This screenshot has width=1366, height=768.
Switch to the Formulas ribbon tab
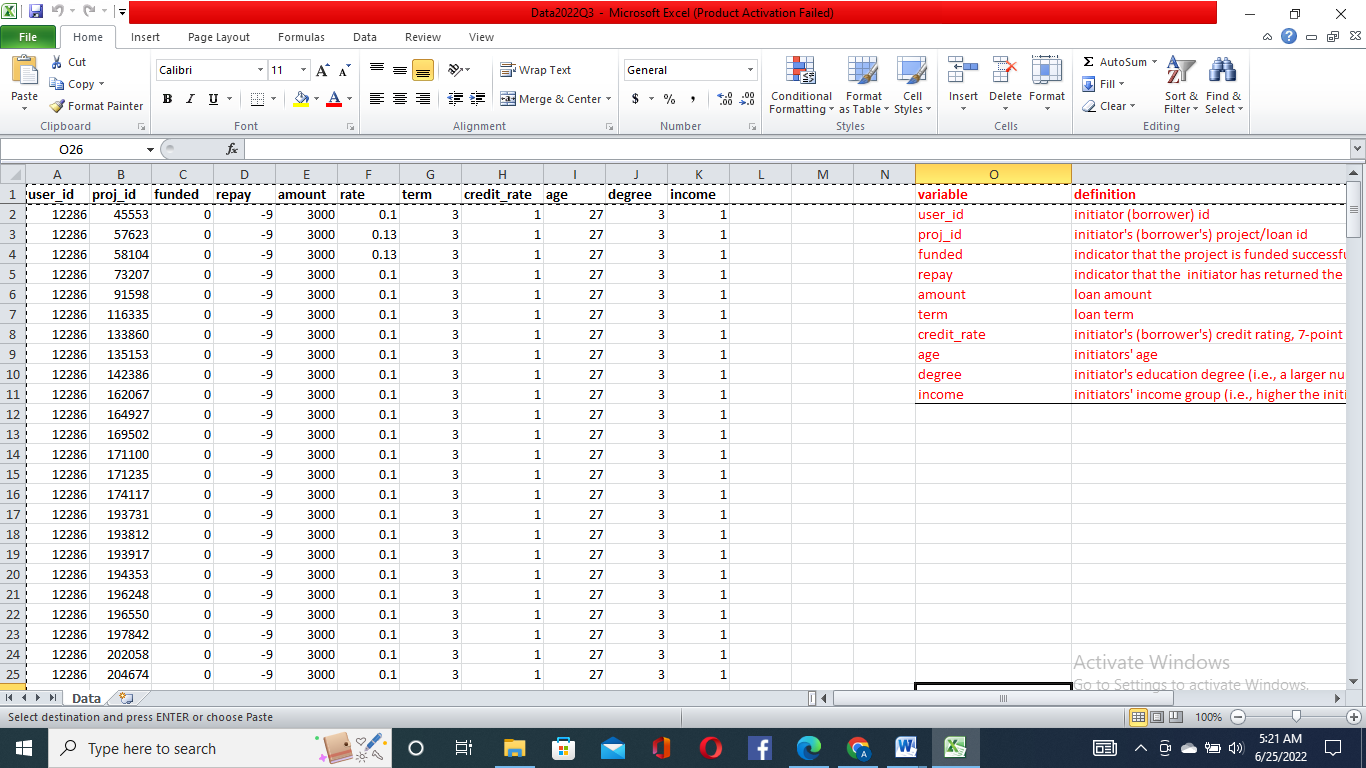[x=301, y=36]
